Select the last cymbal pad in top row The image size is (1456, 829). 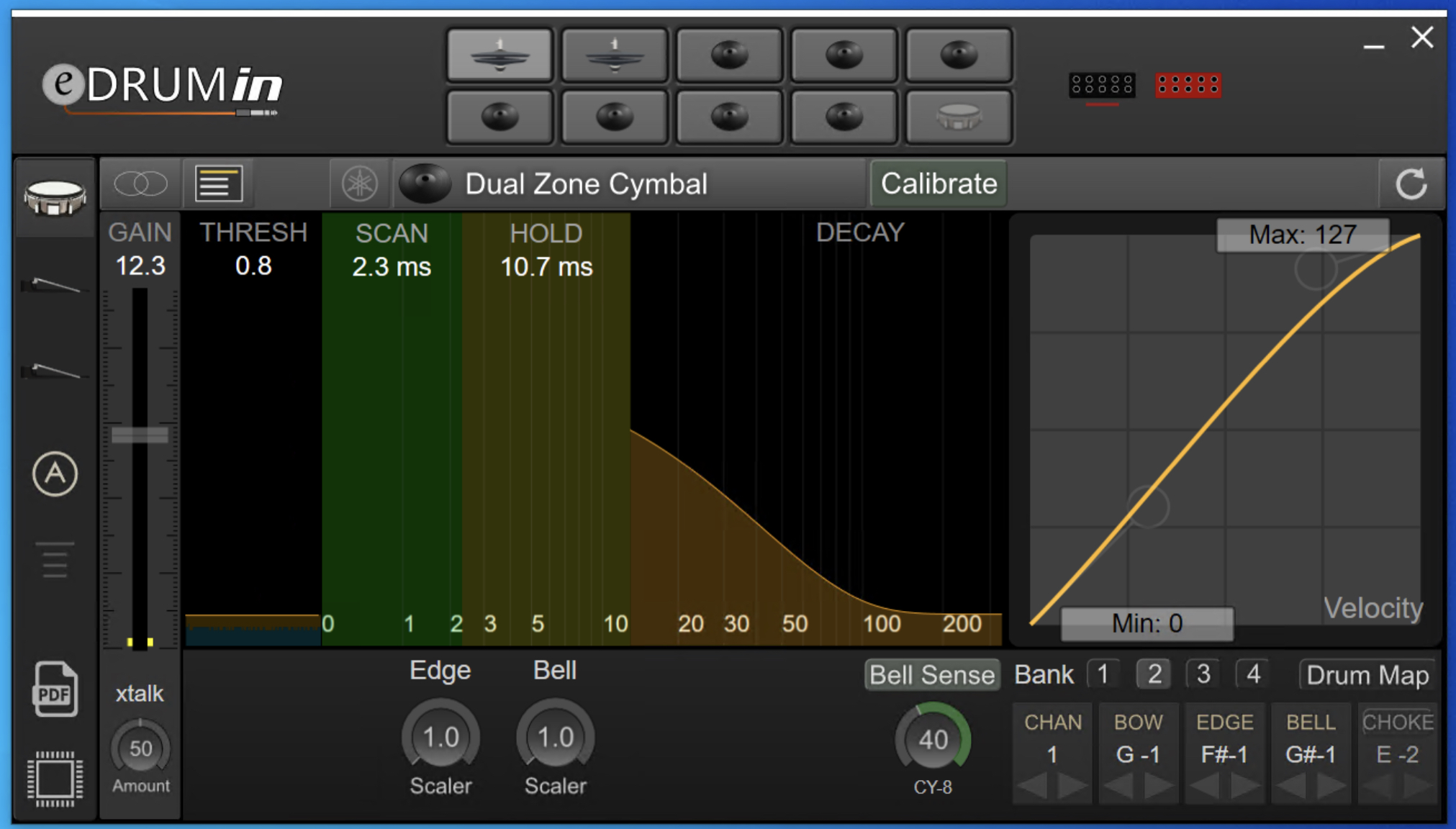[958, 55]
